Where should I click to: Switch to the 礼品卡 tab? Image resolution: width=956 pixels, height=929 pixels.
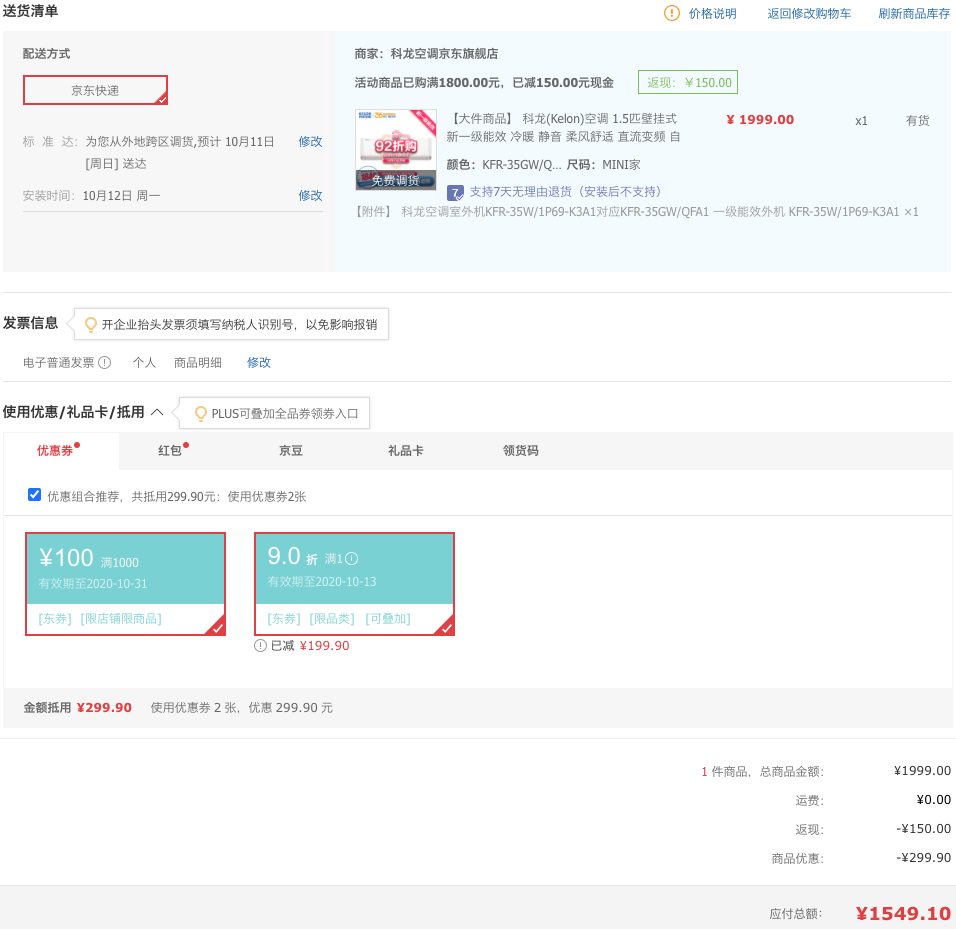tap(405, 450)
